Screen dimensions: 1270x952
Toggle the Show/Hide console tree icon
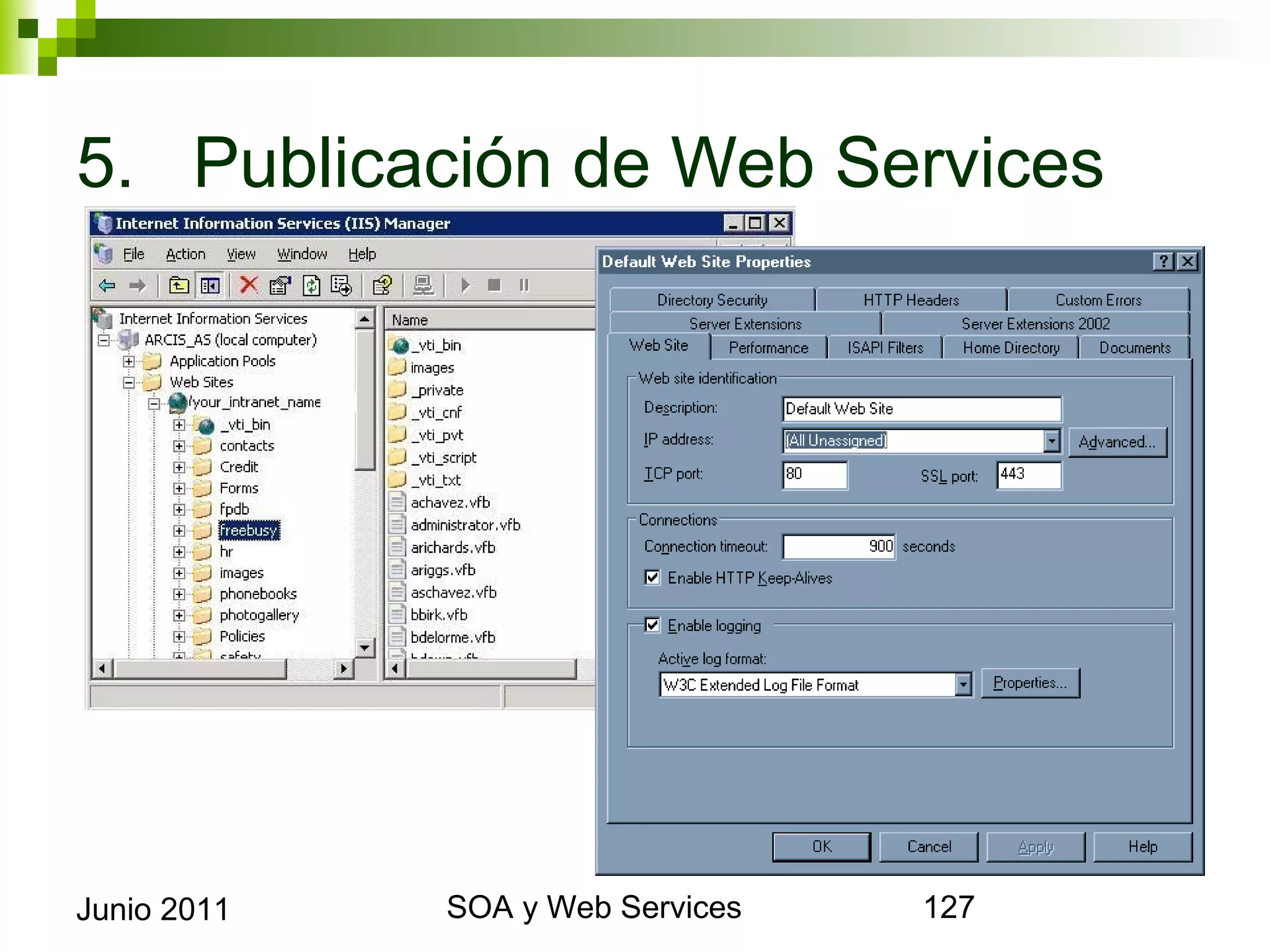coord(210,286)
